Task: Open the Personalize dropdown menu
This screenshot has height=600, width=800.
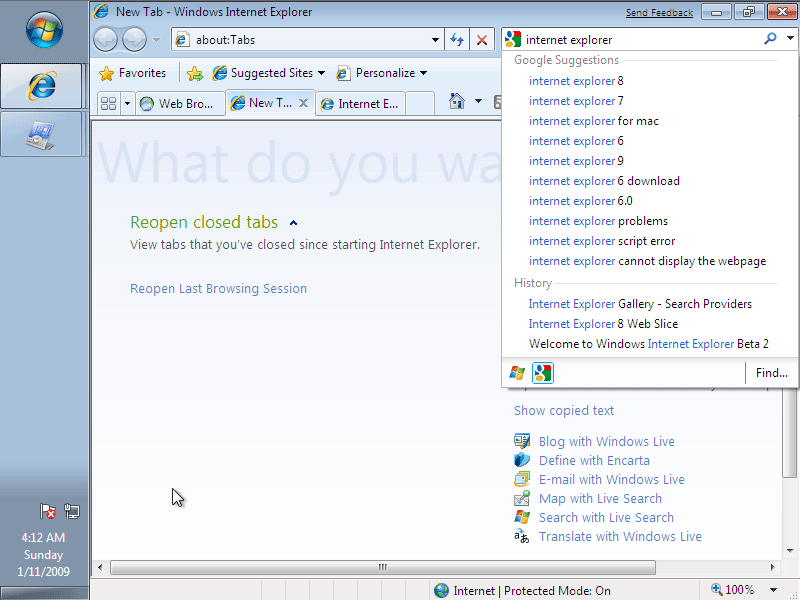Action: point(423,73)
